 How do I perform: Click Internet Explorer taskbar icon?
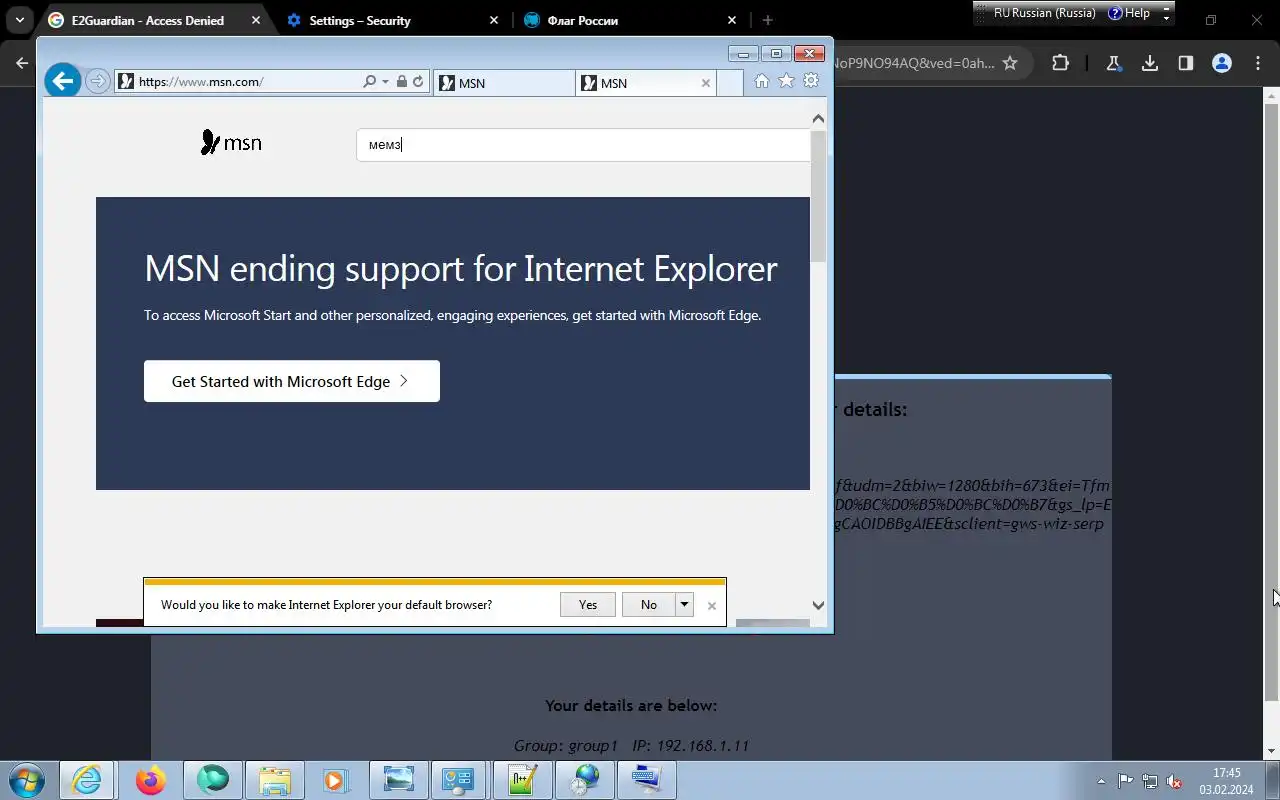(x=87, y=780)
